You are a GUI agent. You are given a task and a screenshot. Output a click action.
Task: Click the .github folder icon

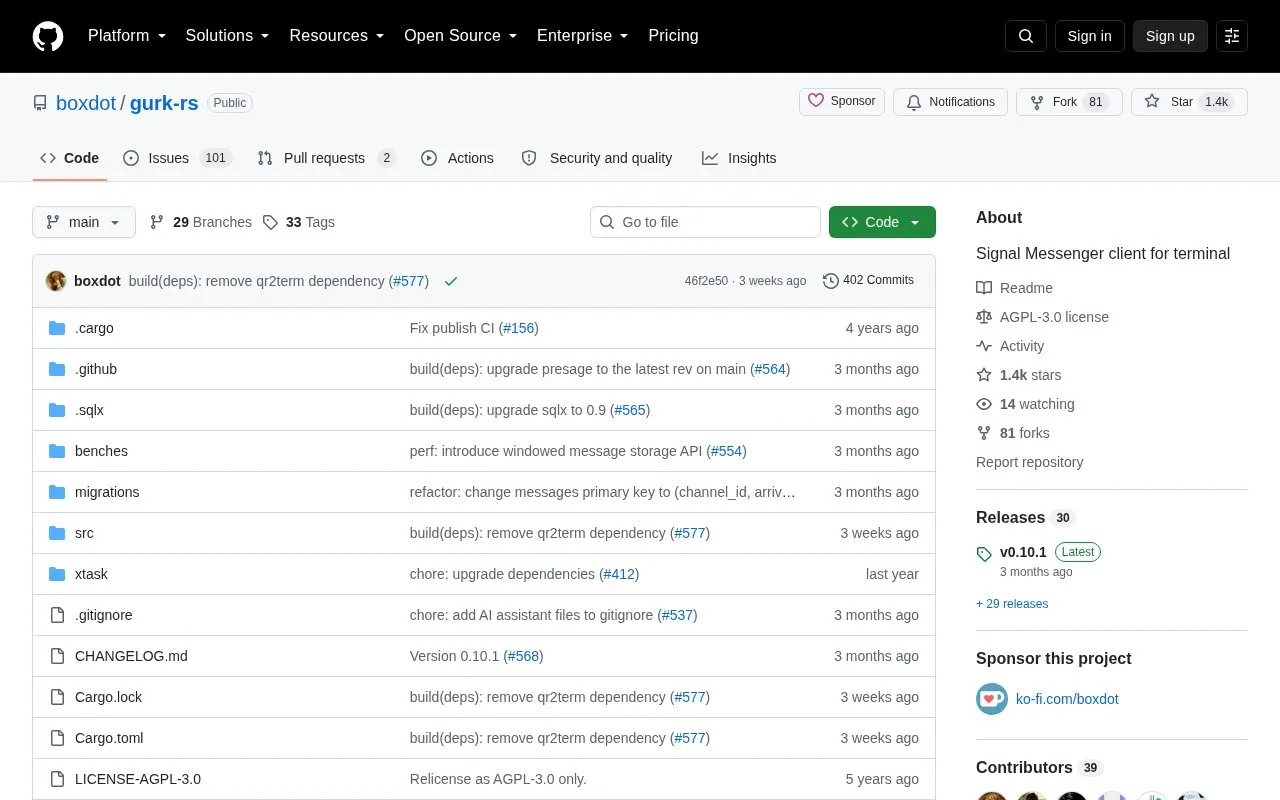57,369
